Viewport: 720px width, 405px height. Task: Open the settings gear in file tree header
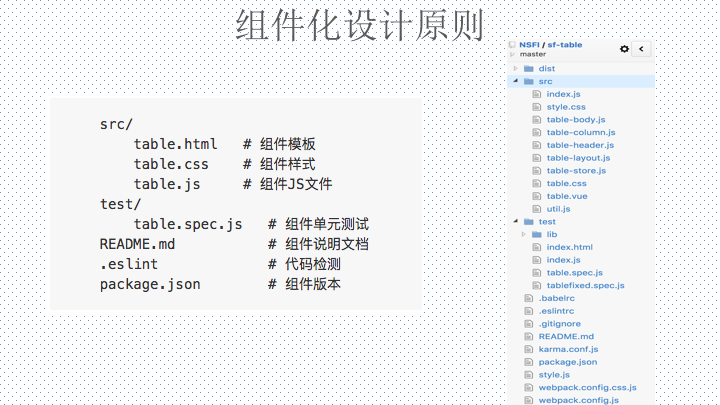coord(624,49)
